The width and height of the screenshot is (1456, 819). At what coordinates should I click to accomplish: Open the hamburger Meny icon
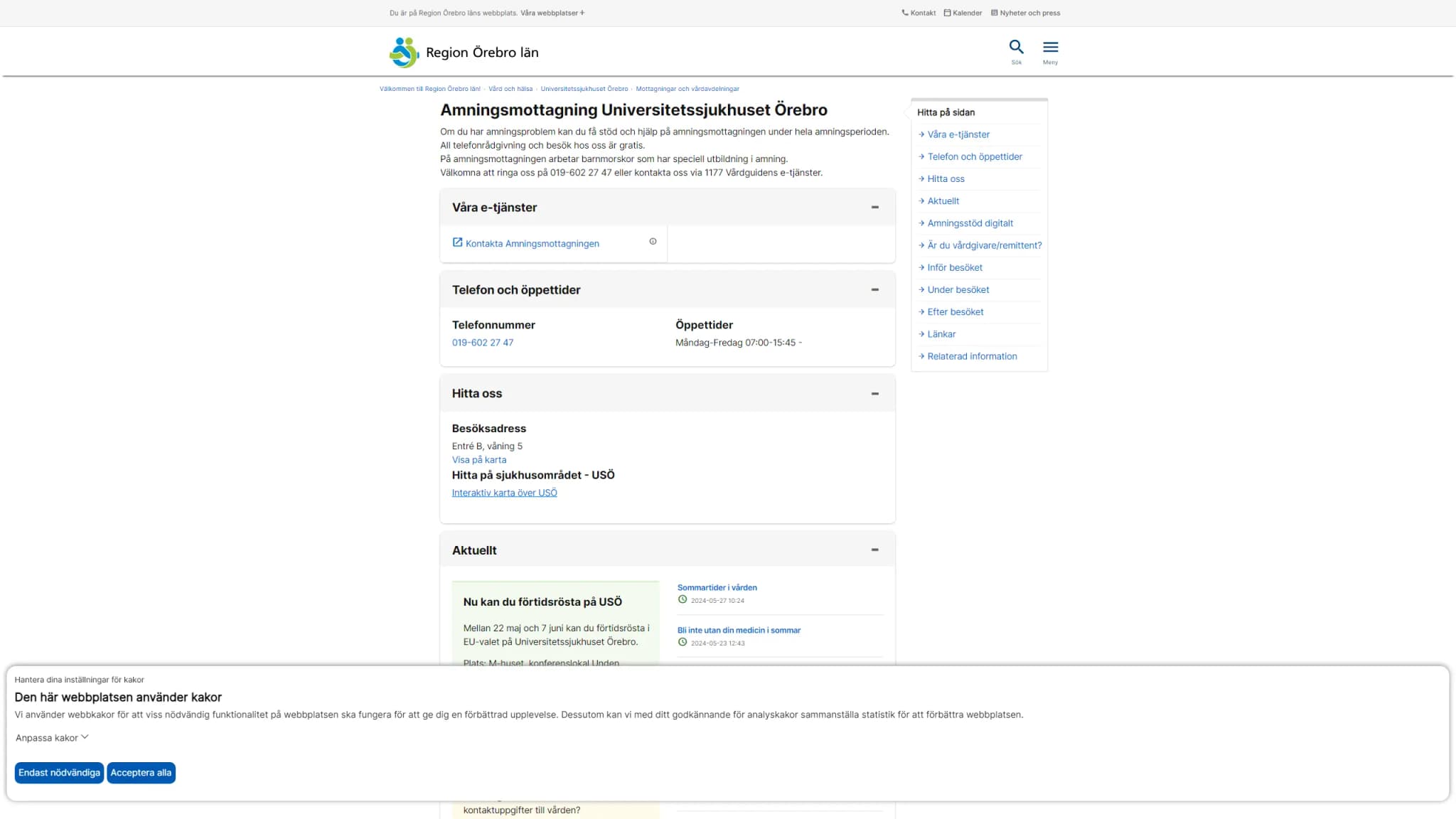coord(1050,47)
